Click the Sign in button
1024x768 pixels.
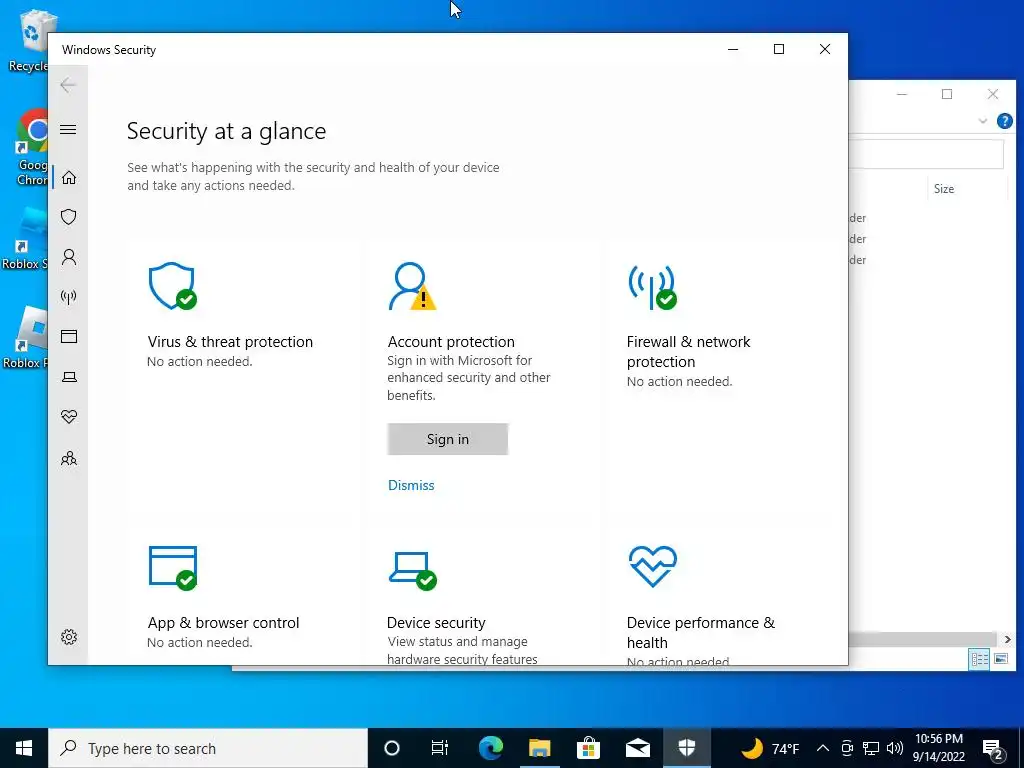pos(447,439)
